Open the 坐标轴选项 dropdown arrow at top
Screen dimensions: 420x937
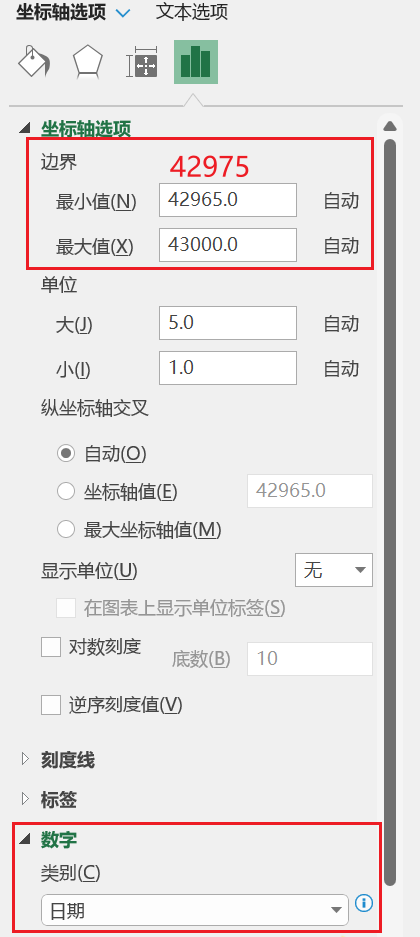tap(124, 13)
